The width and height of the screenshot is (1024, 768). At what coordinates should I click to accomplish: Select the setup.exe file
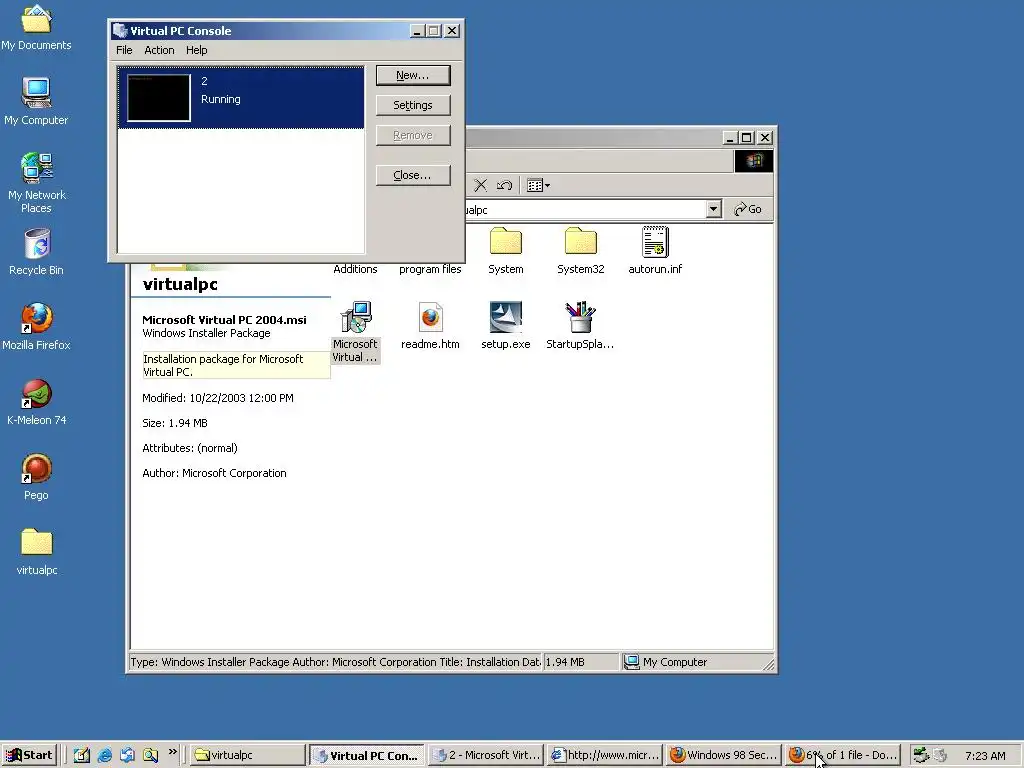pyautogui.click(x=505, y=326)
